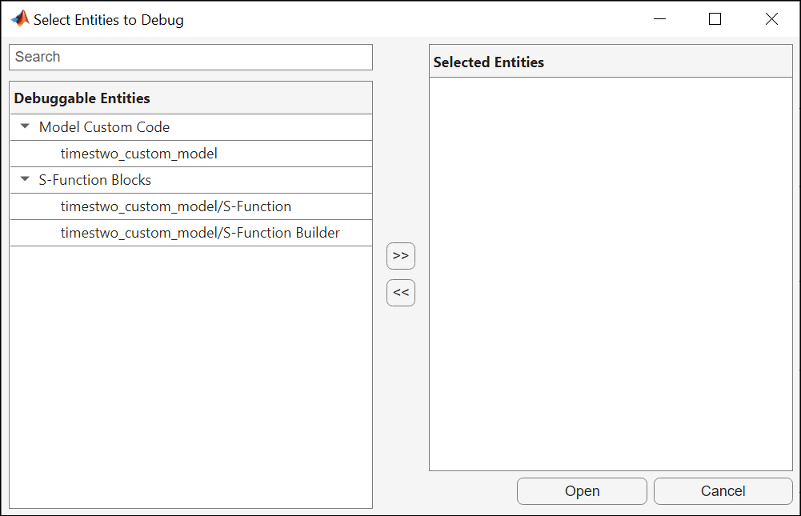This screenshot has width=801, height=516.
Task: Click the Selected Entities column header
Action: (x=610, y=62)
